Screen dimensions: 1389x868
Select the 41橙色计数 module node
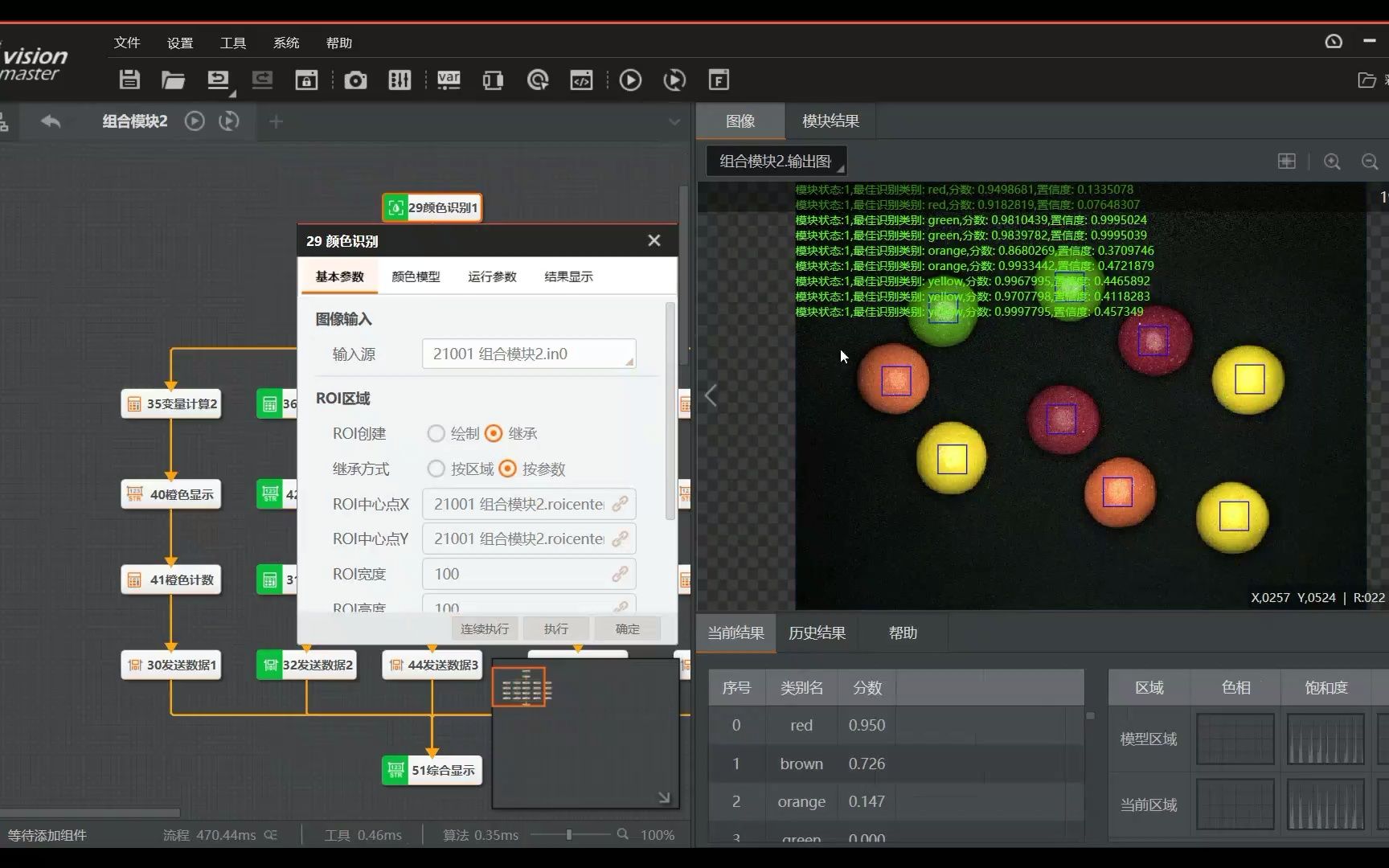(x=171, y=579)
